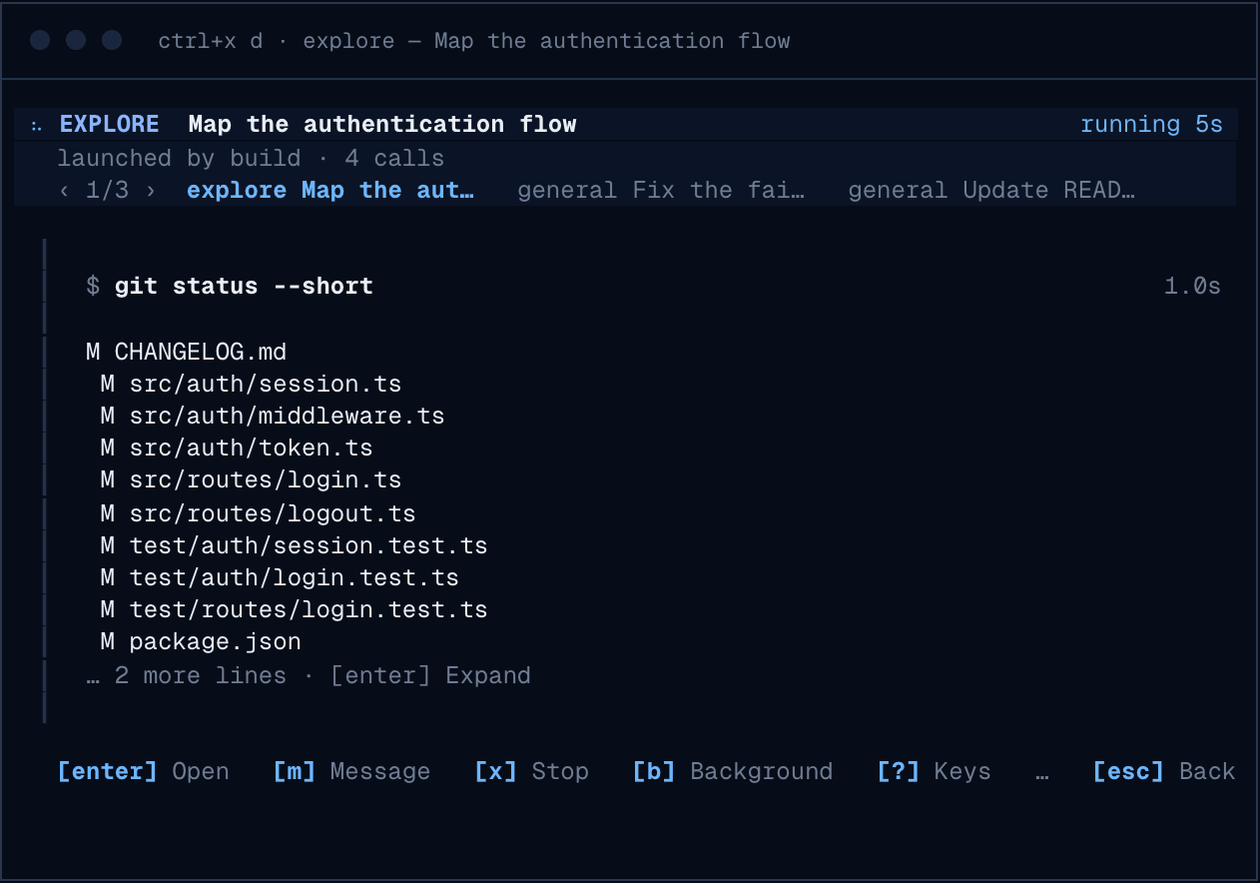The image size is (1260, 883).
Task: Click the spinner icon beside EXPLORE
Action: [37, 125]
